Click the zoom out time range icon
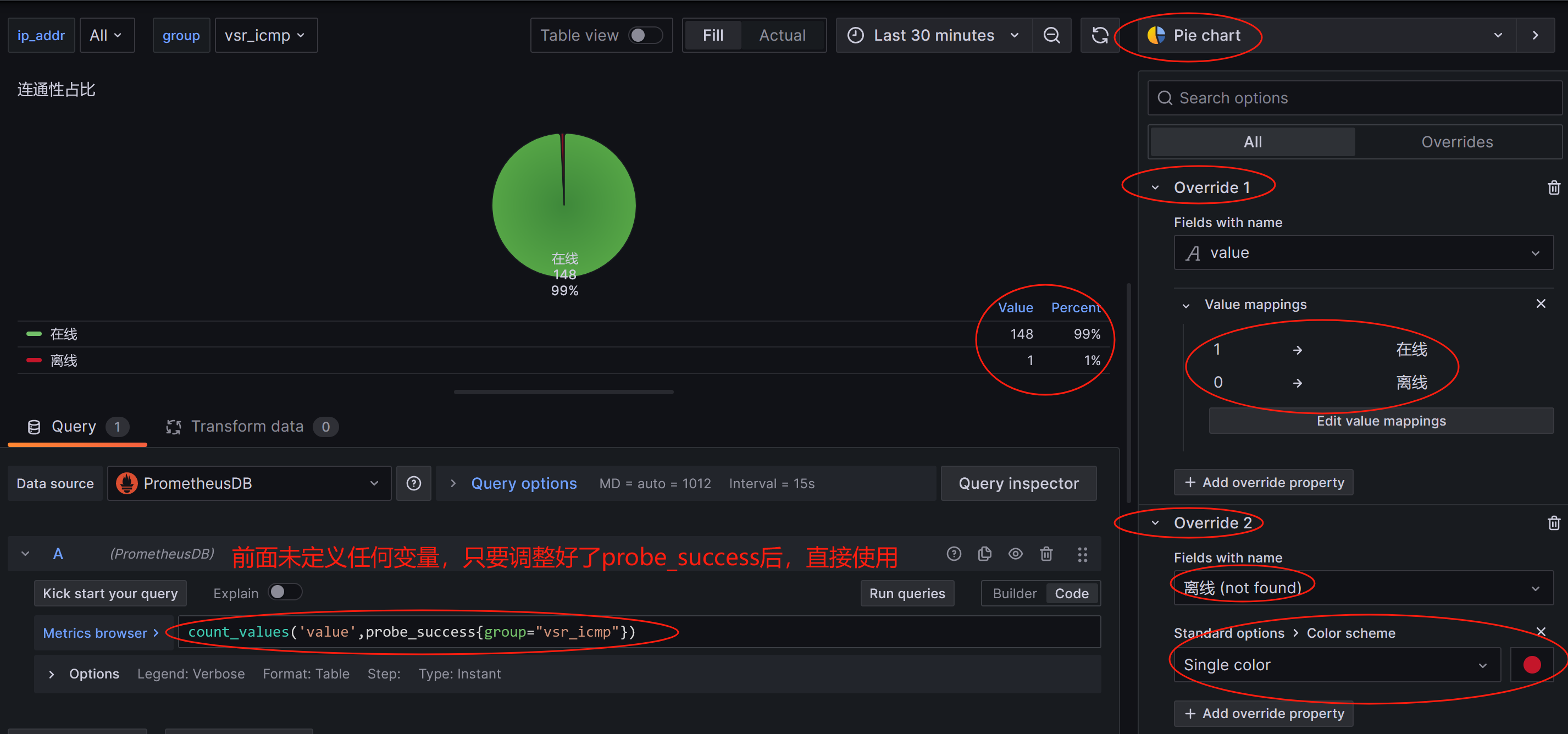Screen dimensions: 1568x734 tap(1051, 35)
